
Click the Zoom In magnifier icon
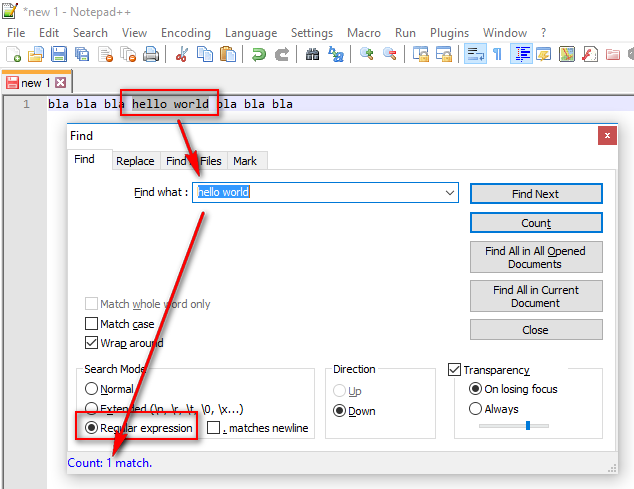[x=366, y=54]
